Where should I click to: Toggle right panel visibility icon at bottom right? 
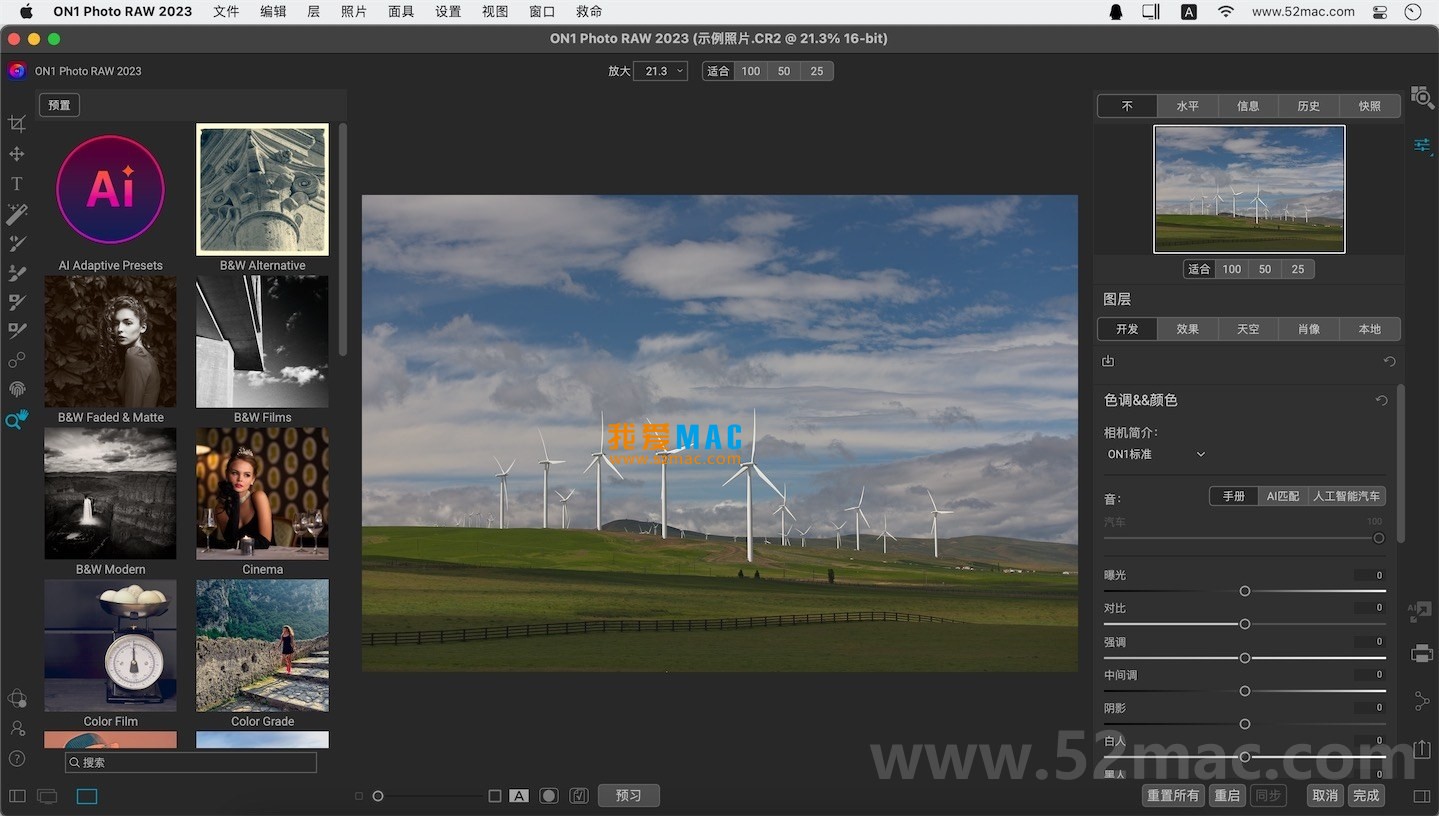1422,796
